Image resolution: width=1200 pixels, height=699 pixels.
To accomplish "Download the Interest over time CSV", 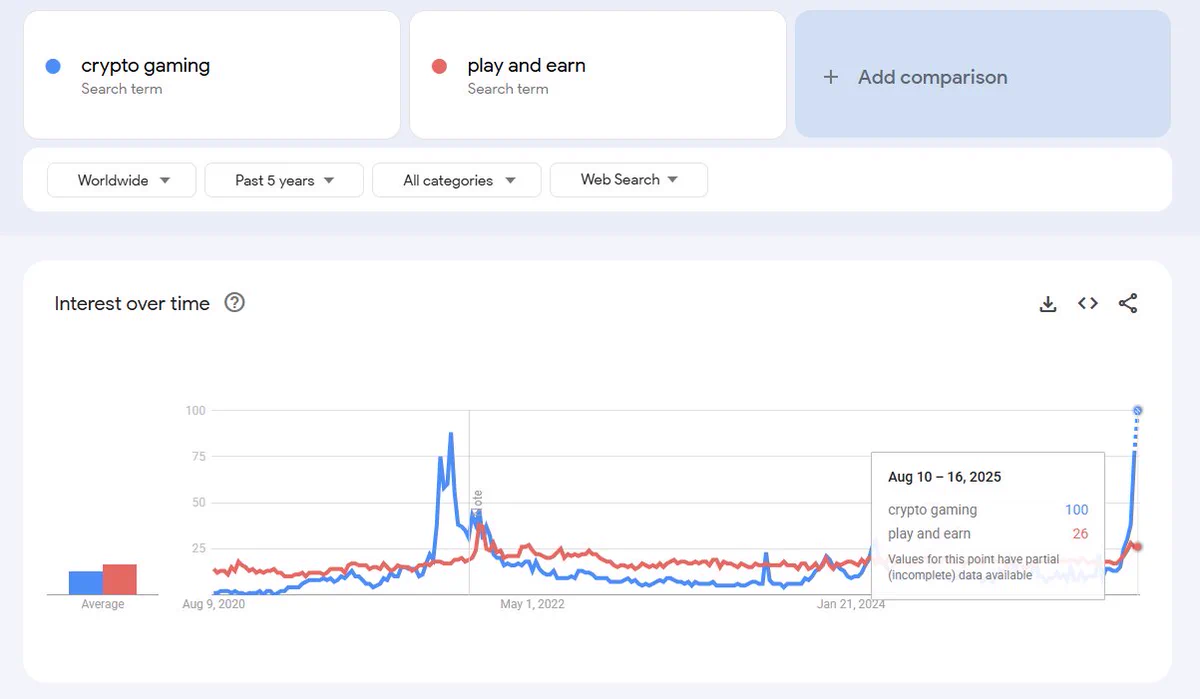I will pos(1048,304).
